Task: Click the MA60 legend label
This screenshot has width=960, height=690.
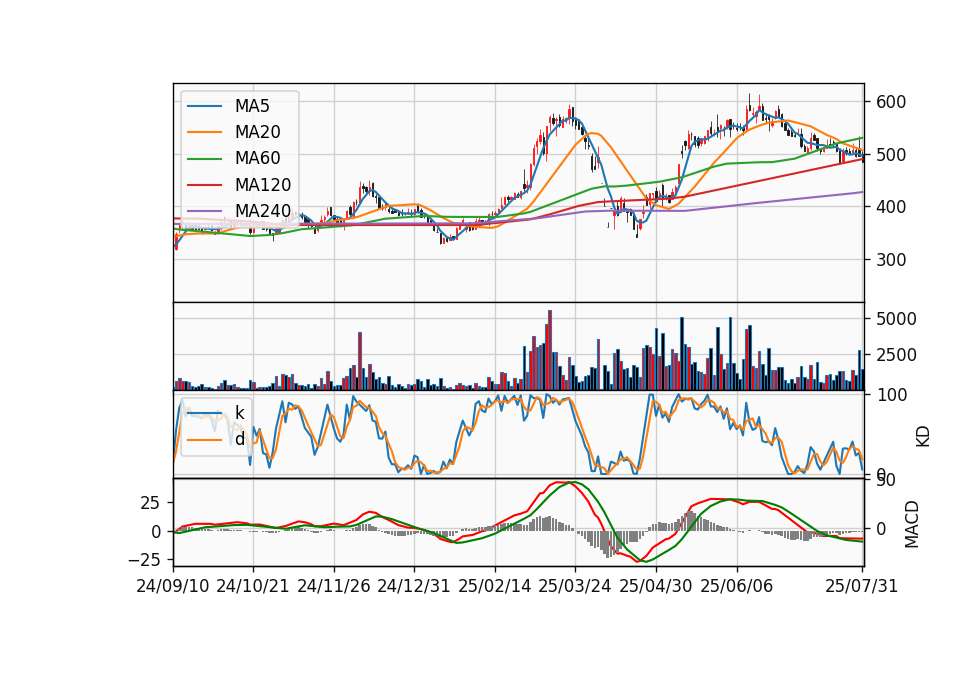Action: point(257,159)
